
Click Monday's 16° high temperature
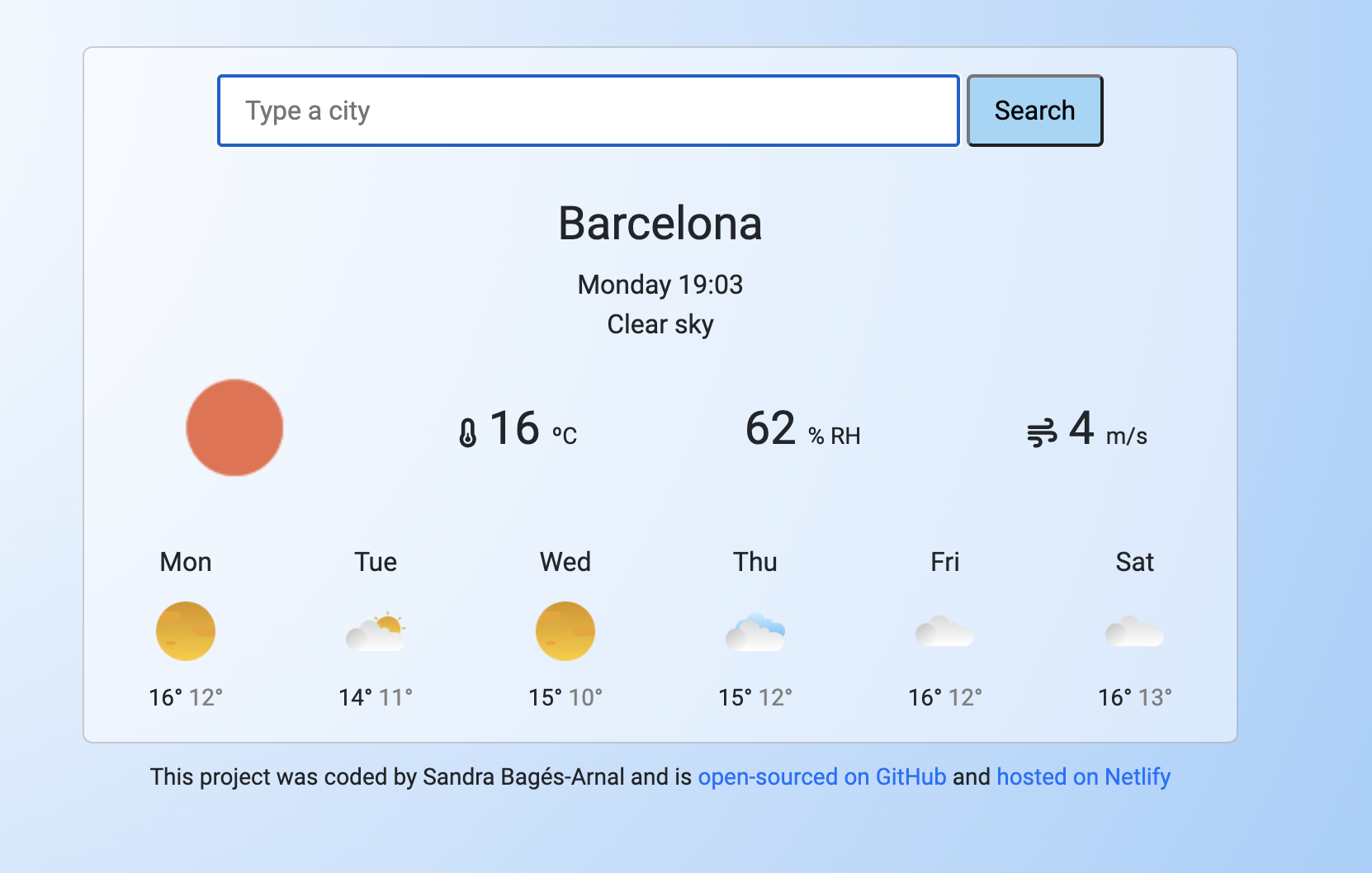165,696
